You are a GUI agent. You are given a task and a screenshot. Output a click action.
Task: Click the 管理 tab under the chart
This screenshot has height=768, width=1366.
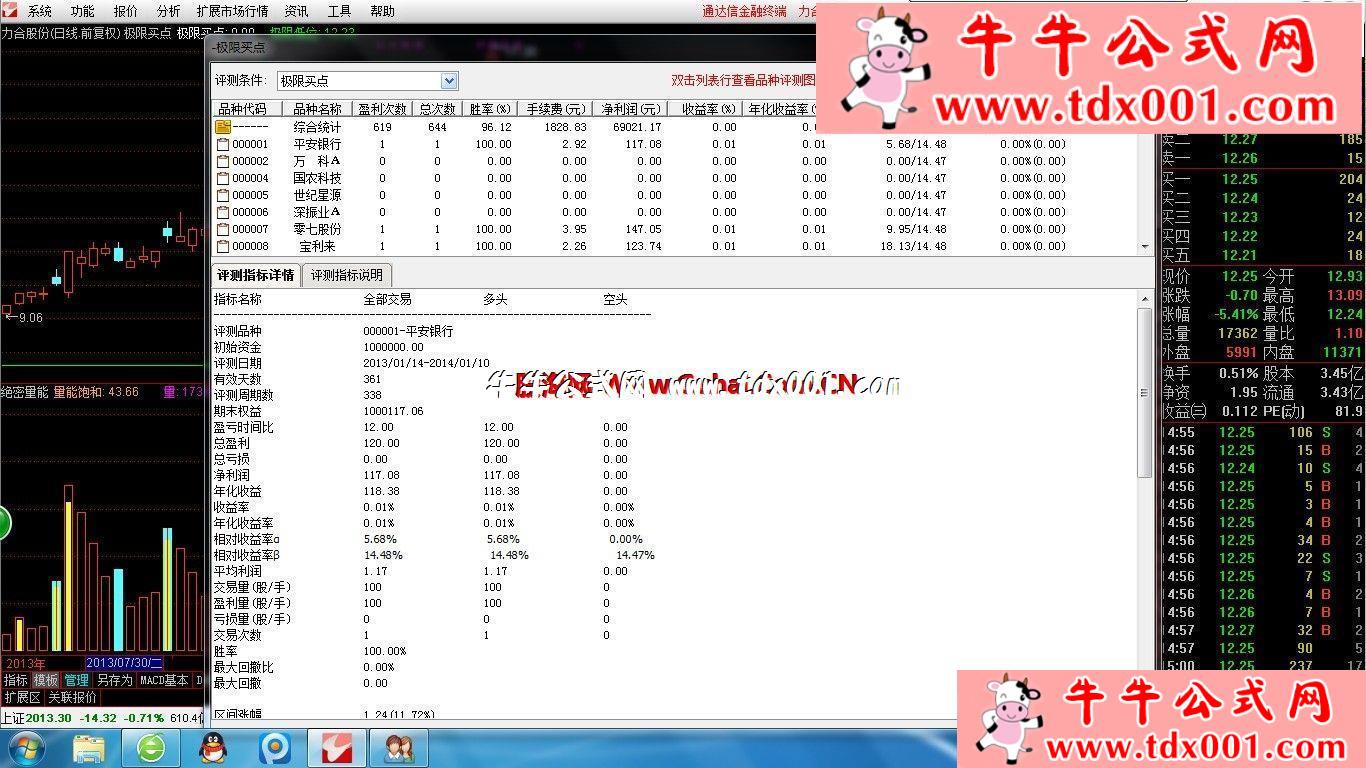click(x=77, y=680)
